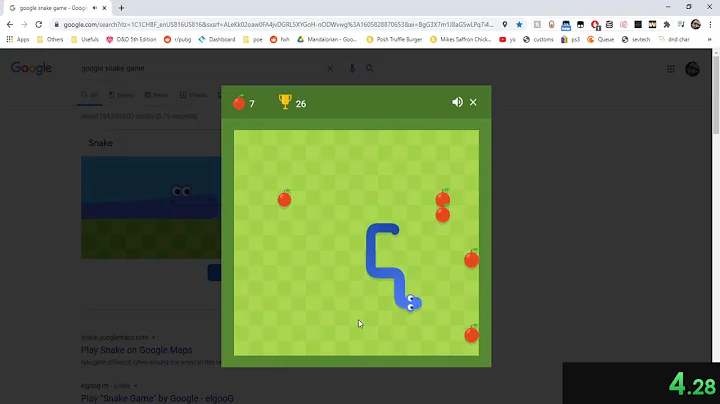Image resolution: width=720 pixels, height=404 pixels.
Task: Restore down the browser window
Action: (x=689, y=7)
